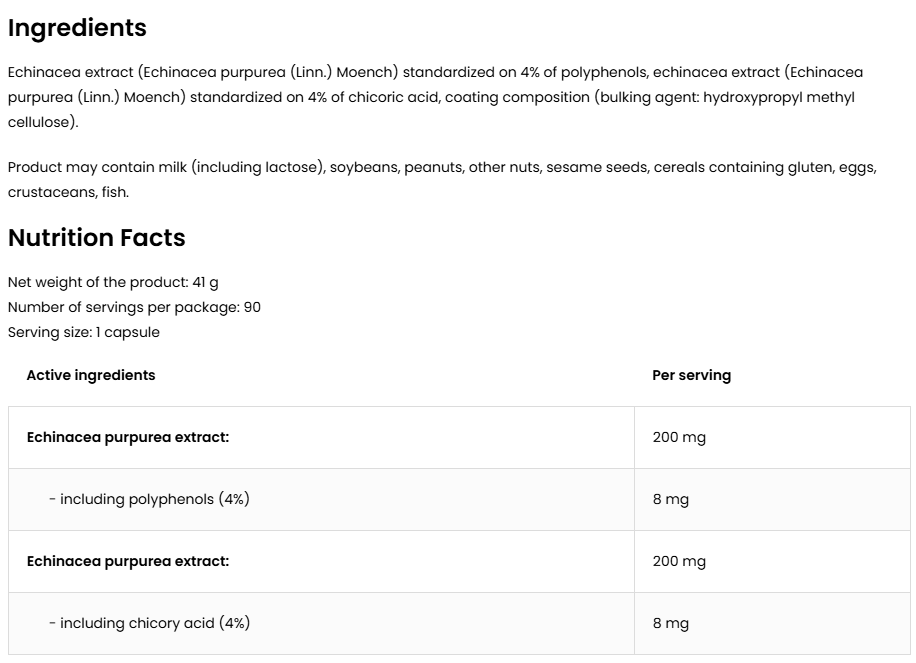Select the net weight 41 g line
916x663 pixels.
(x=113, y=283)
